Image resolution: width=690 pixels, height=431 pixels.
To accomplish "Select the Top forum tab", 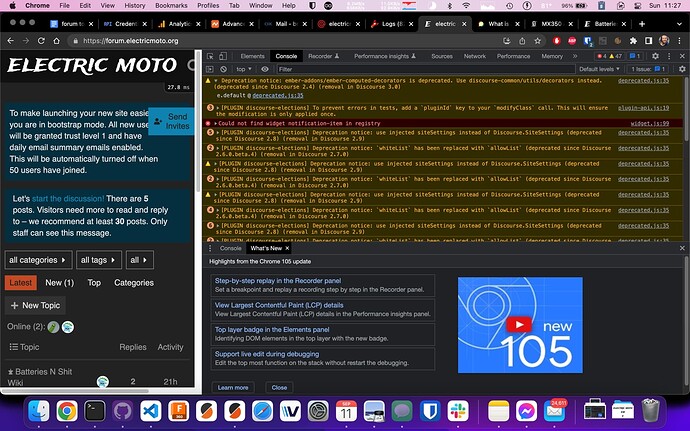I will pyautogui.click(x=94, y=283).
